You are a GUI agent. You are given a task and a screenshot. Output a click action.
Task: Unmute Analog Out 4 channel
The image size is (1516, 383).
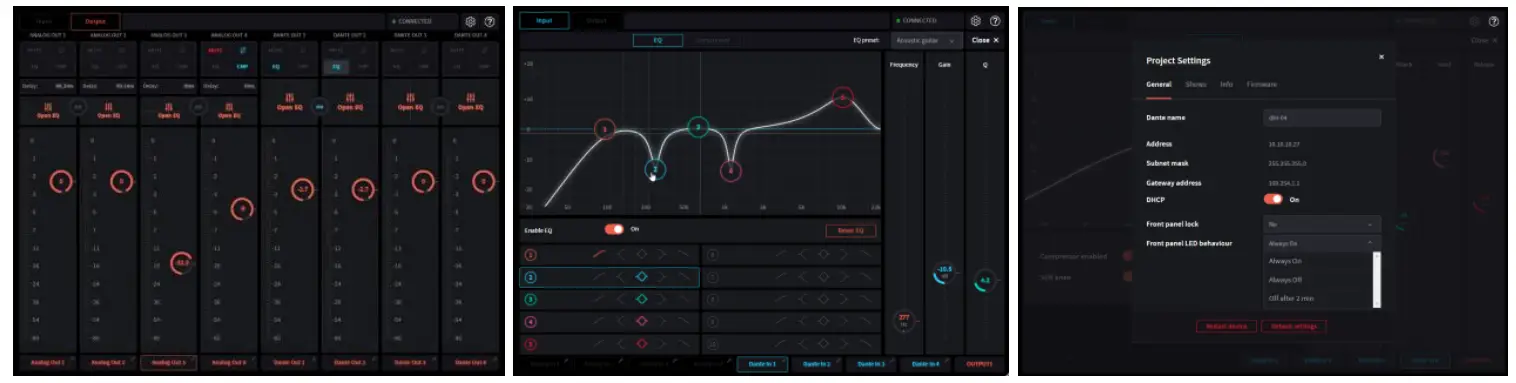click(x=216, y=50)
